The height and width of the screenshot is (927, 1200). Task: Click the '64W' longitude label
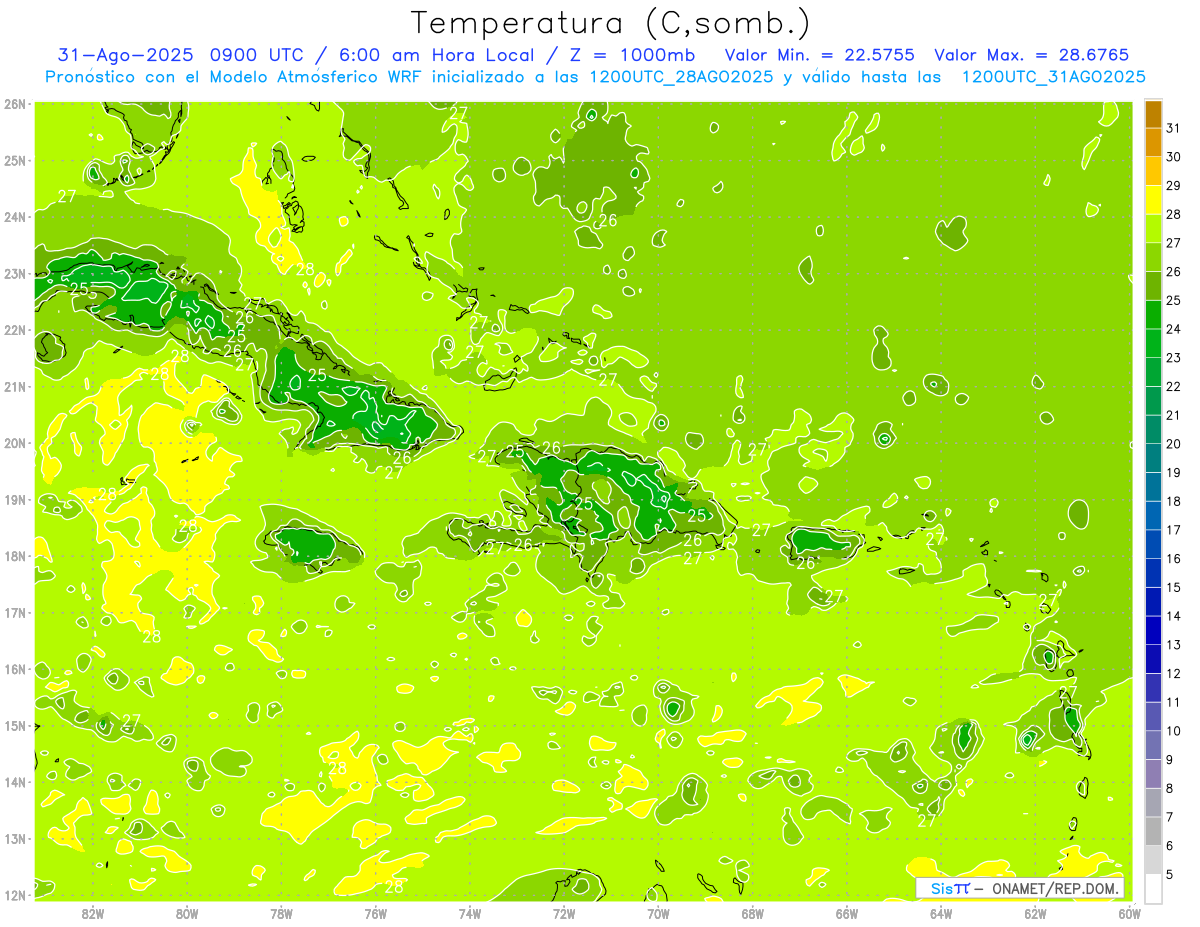(941, 913)
